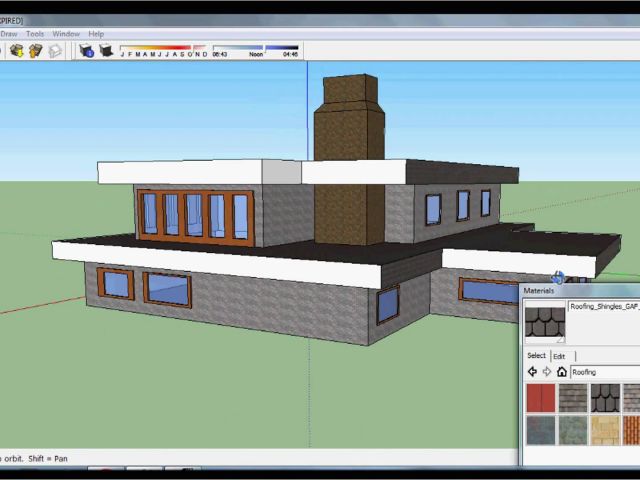Click the Materials home (In Model) icon

pyautogui.click(x=562, y=372)
